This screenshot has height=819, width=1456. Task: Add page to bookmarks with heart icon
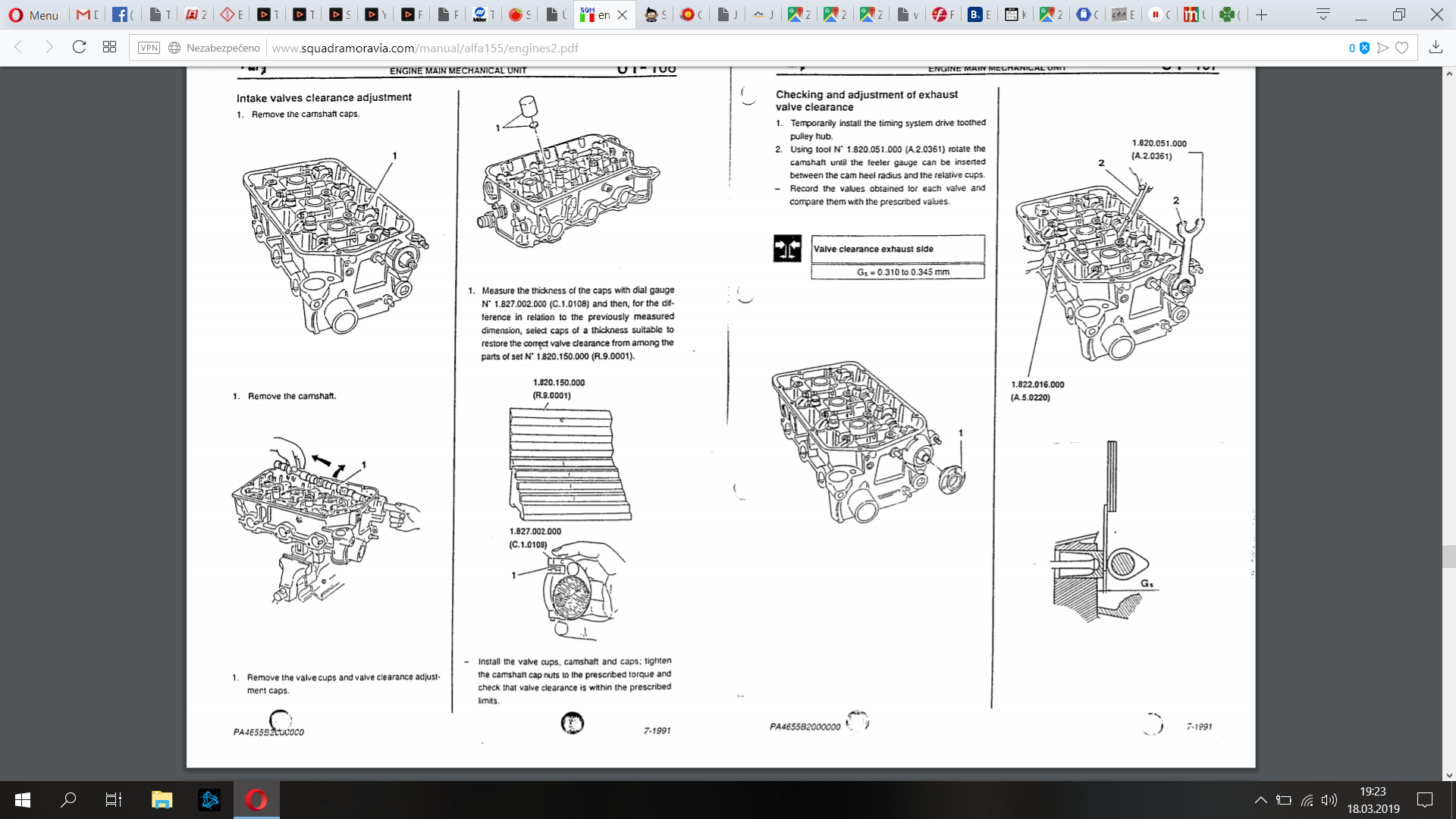(1402, 48)
